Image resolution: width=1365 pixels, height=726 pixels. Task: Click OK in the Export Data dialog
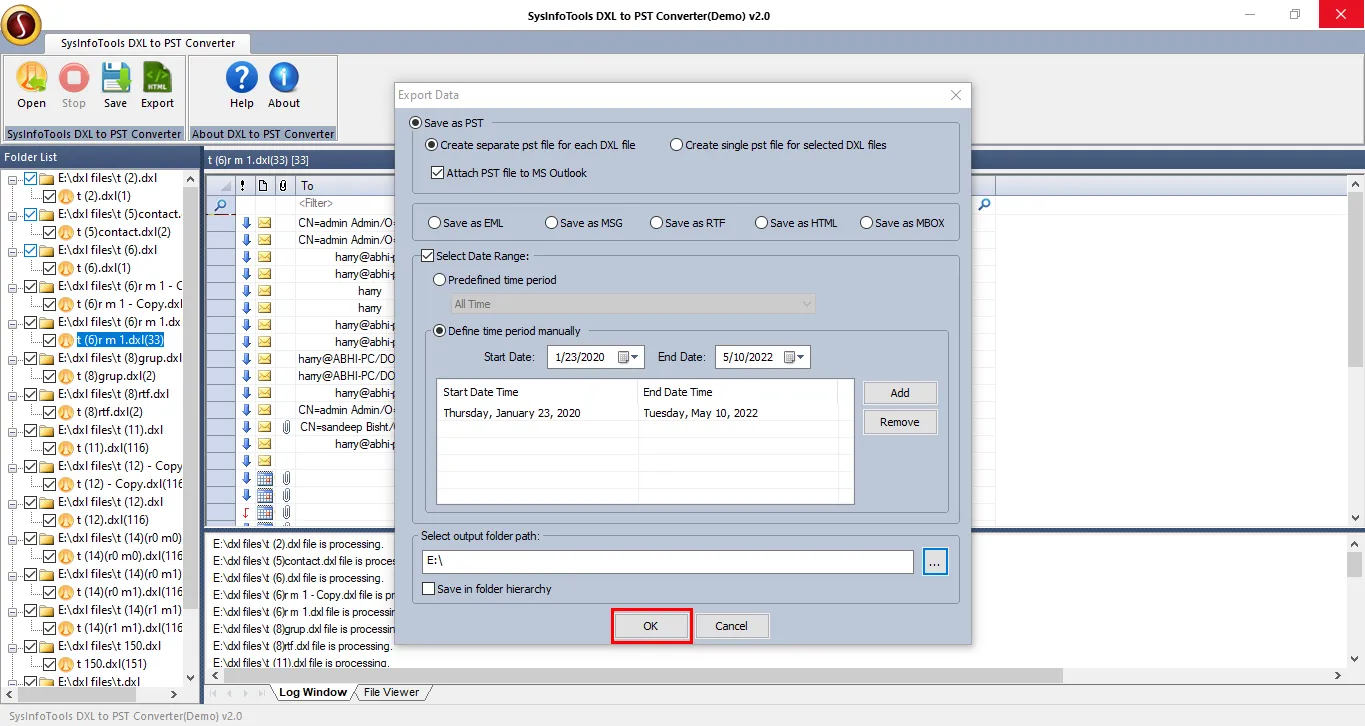tap(651, 626)
